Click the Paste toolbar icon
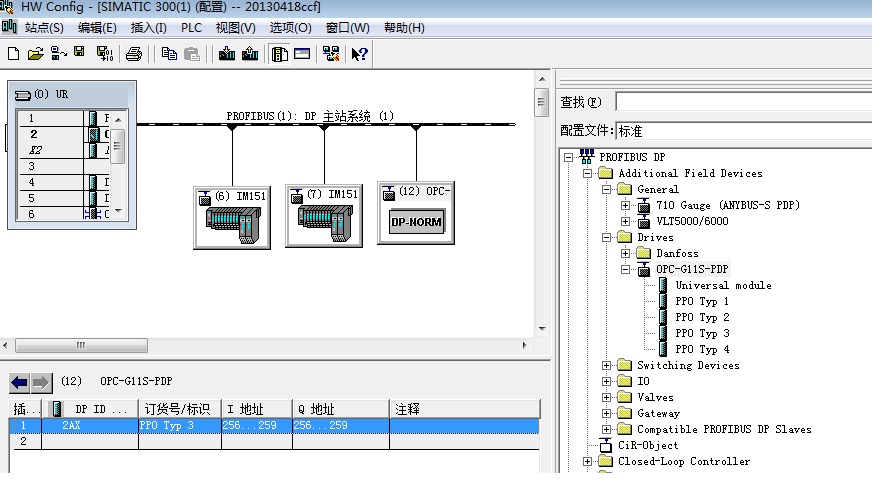 (x=192, y=54)
